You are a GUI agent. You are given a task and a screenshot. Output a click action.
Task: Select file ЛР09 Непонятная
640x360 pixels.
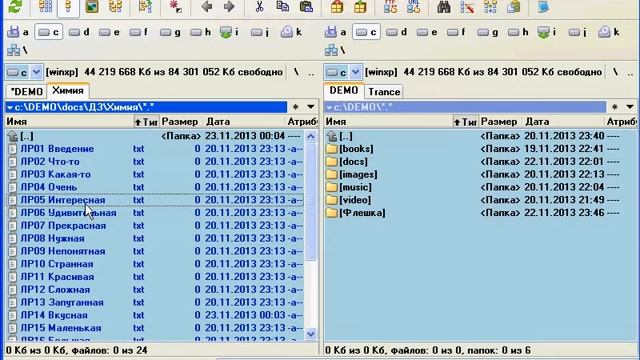155,251
